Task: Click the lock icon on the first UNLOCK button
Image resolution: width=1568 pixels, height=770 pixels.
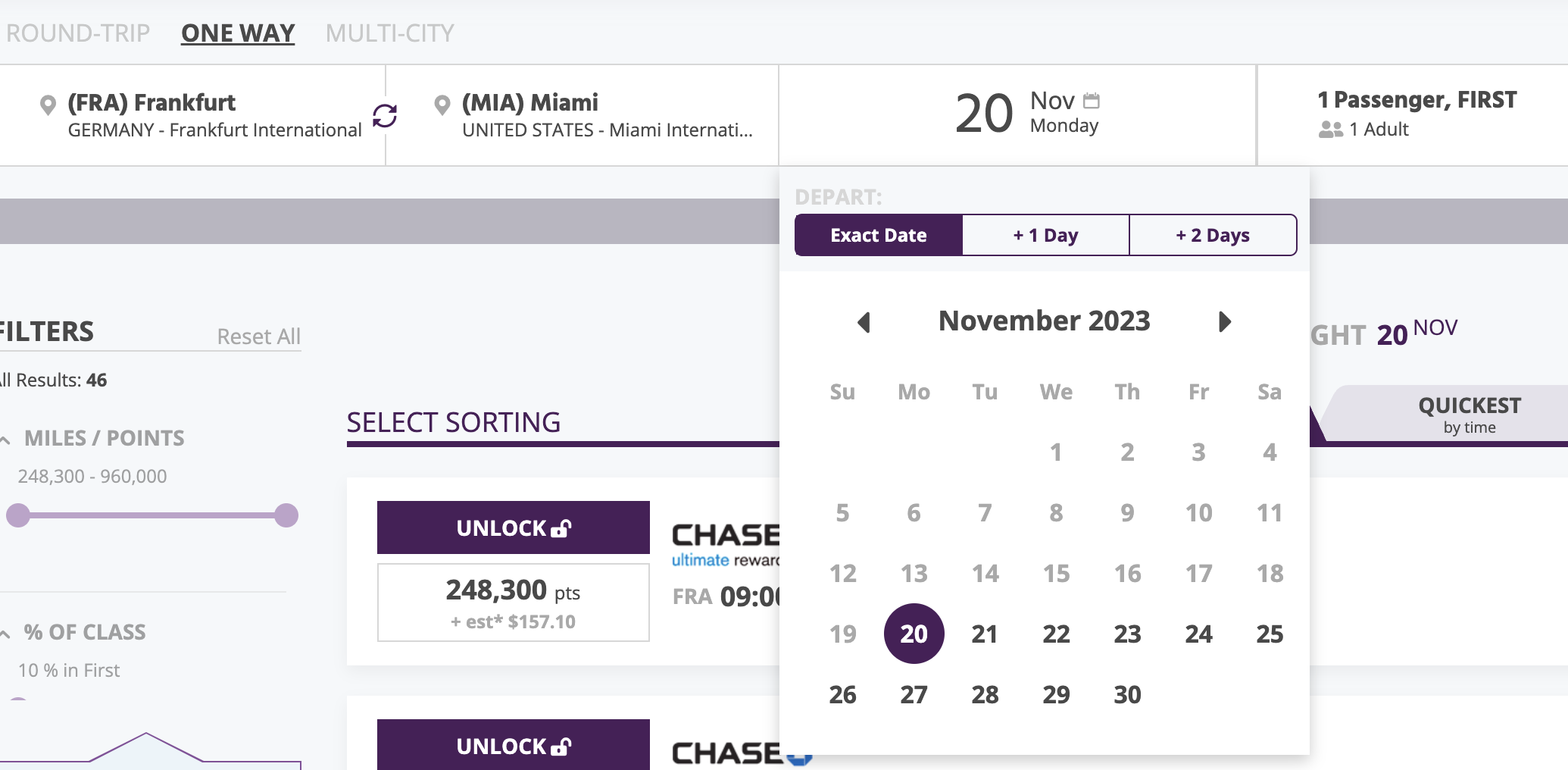Action: pos(561,528)
